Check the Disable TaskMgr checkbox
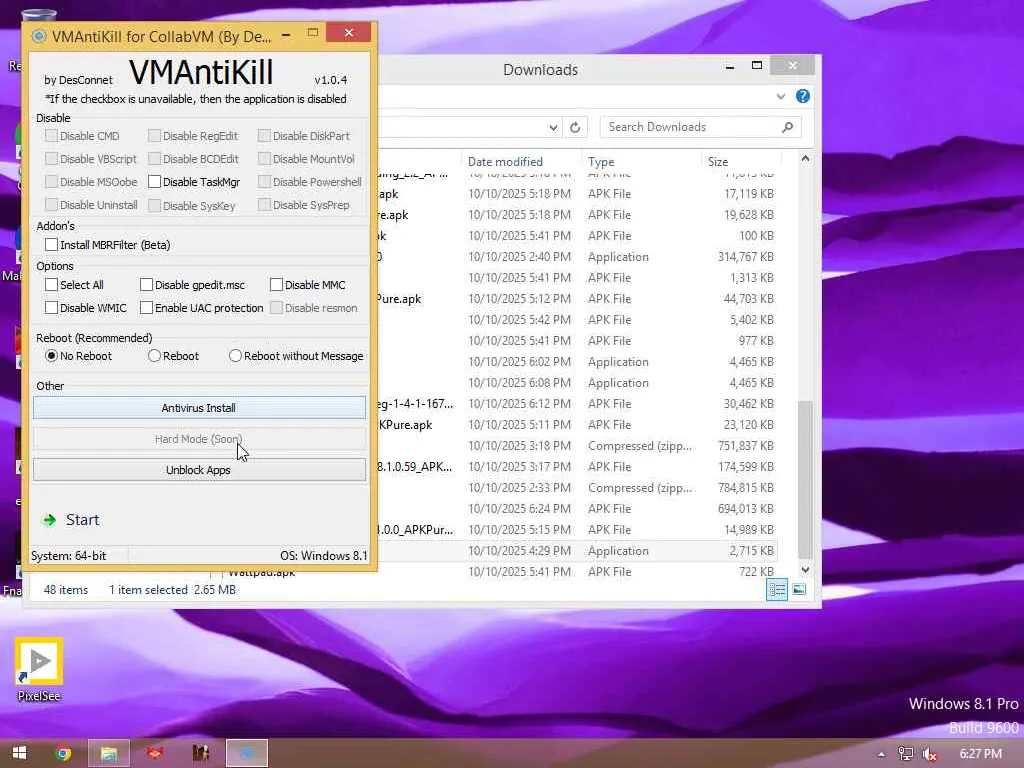The width and height of the screenshot is (1024, 768). pos(155,182)
